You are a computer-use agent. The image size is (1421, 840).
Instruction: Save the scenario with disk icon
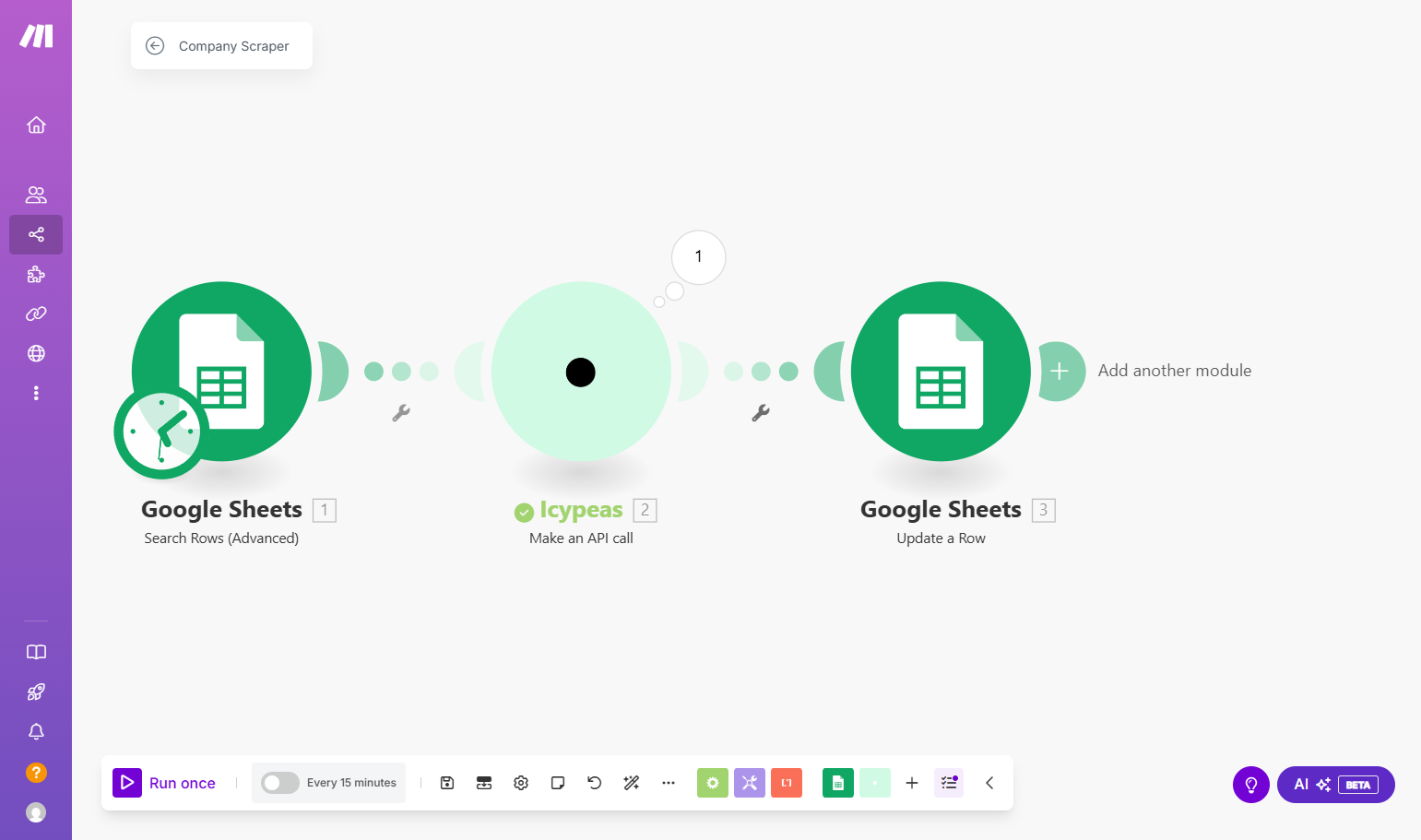(447, 783)
